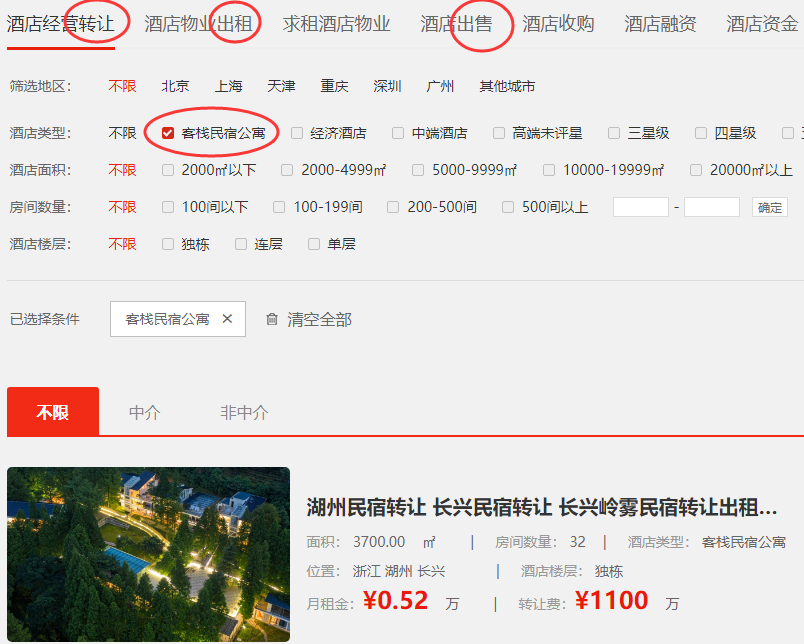
Task: Check the 2000-4999㎡ area checkbox
Action: point(287,170)
